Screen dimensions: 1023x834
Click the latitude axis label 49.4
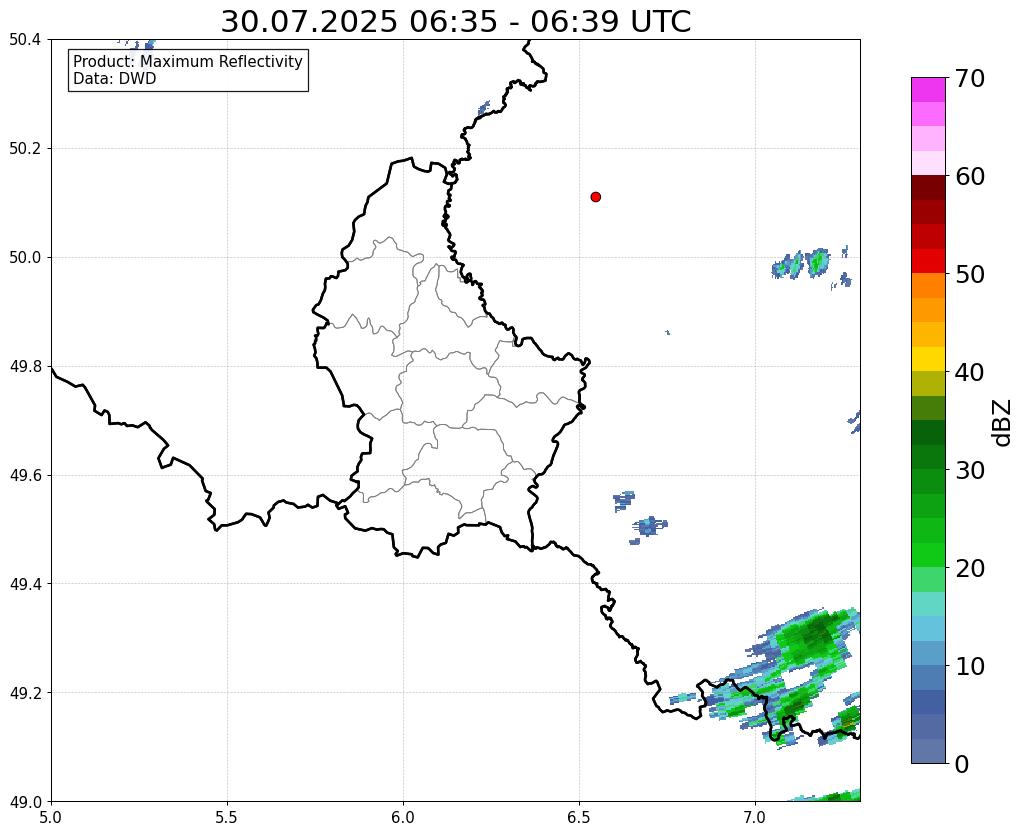[x=25, y=583]
